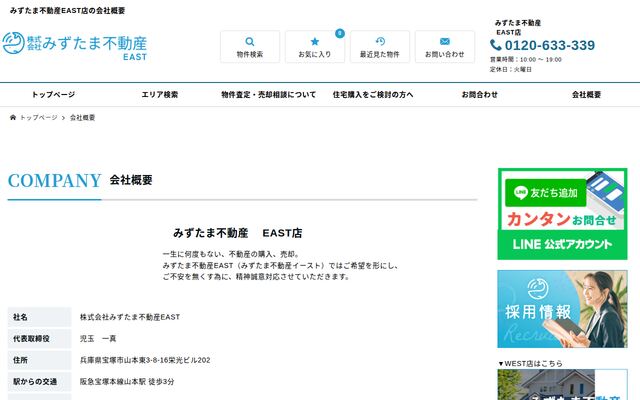Click the ▼WEST店はこちら label
The width and height of the screenshot is (640, 400).
[x=530, y=363]
